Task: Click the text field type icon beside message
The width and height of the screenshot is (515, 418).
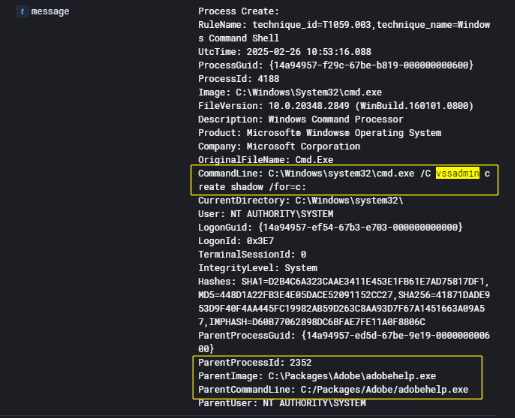Action: pyautogui.click(x=22, y=12)
